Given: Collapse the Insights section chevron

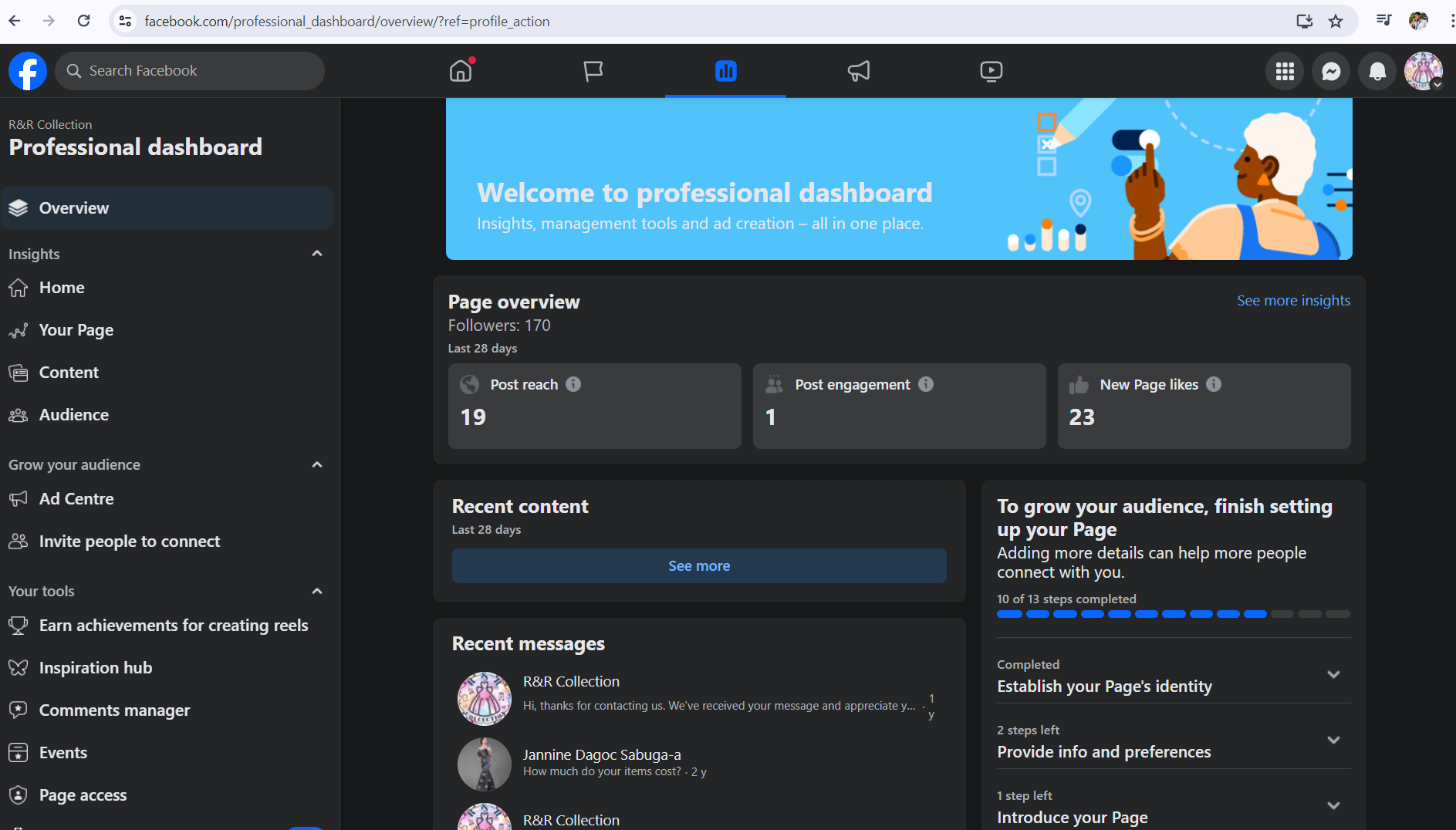Looking at the screenshot, I should coord(316,254).
